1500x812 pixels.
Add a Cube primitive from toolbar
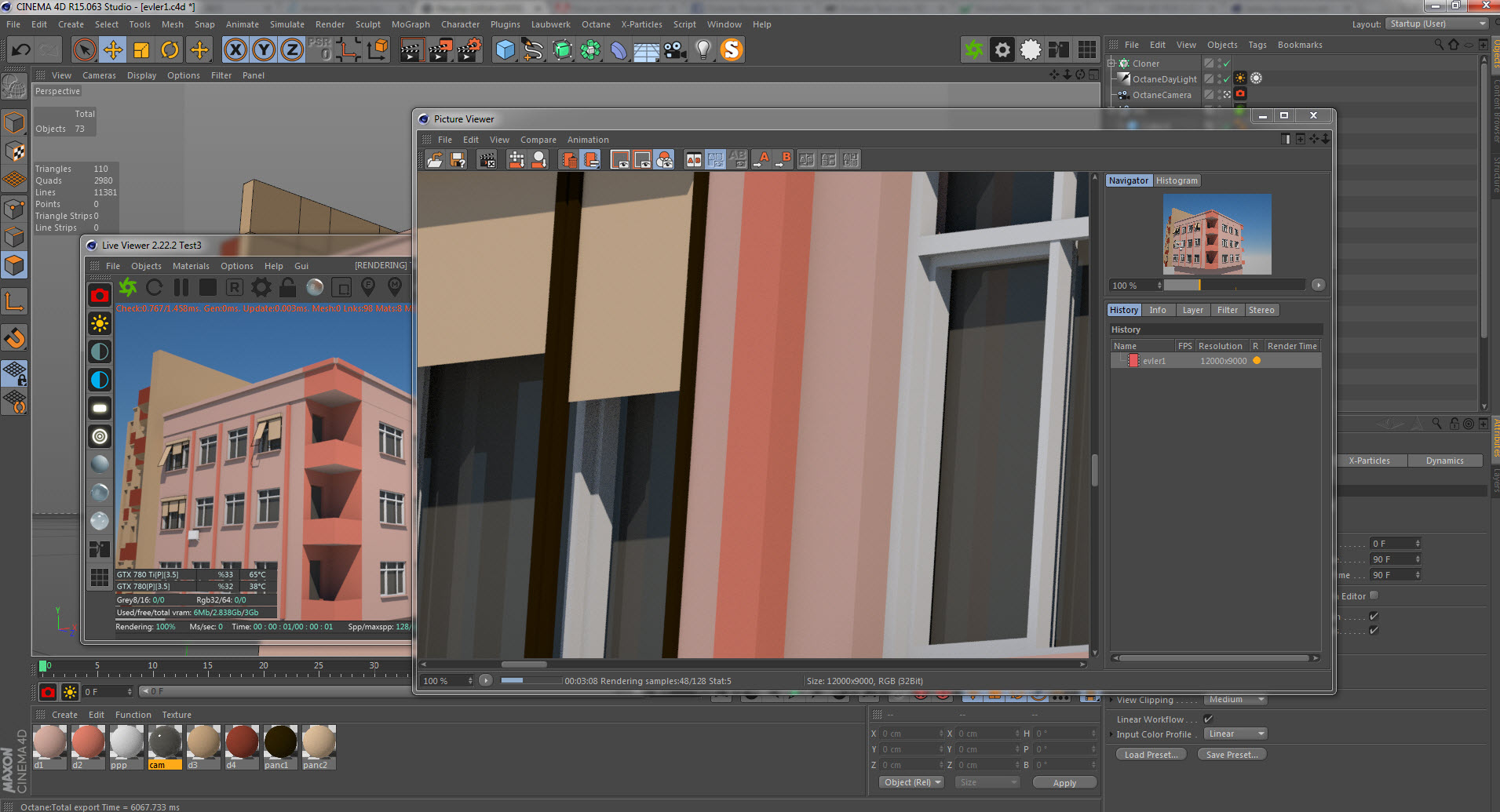505,50
